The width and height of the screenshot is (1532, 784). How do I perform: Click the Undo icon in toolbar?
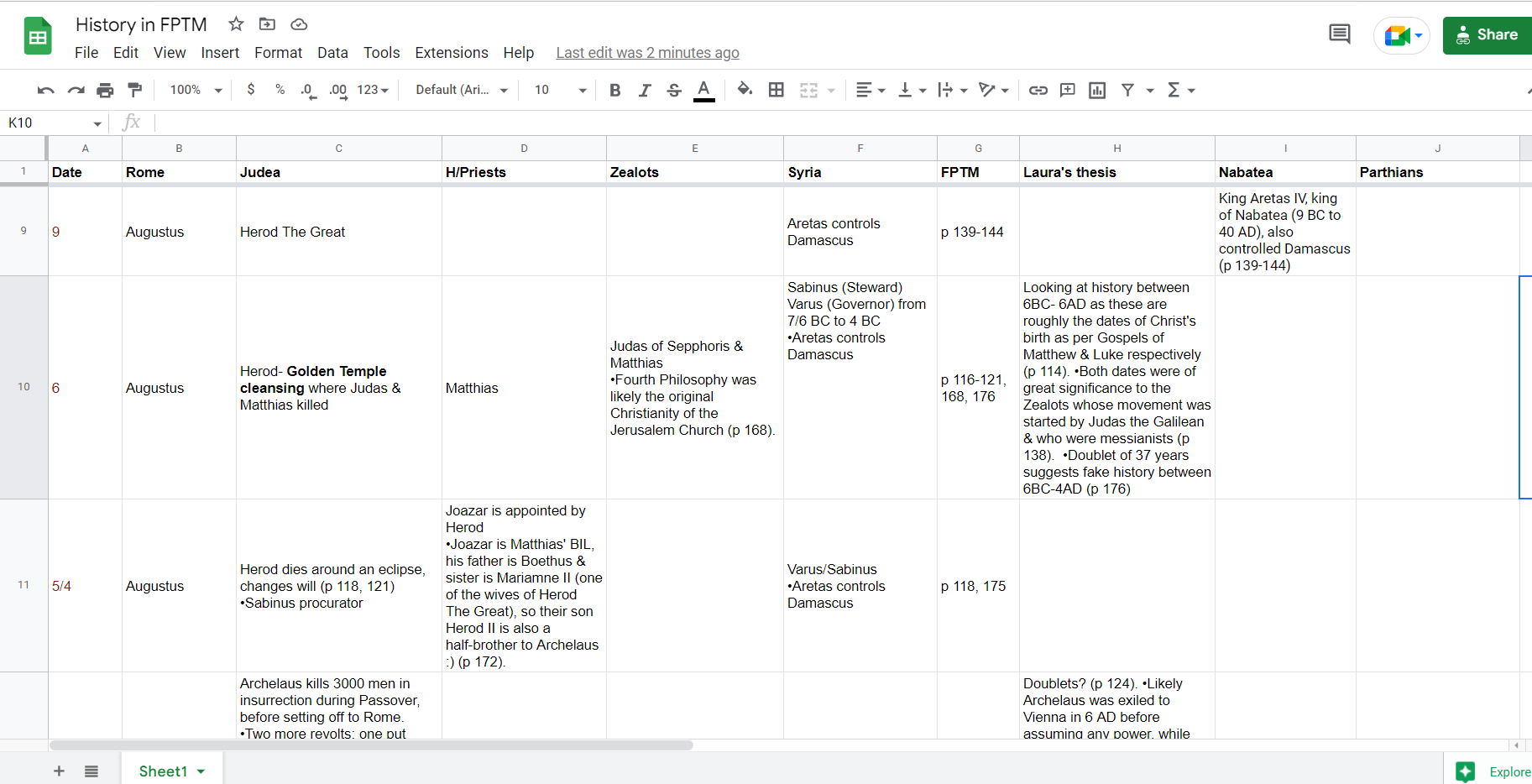click(46, 90)
